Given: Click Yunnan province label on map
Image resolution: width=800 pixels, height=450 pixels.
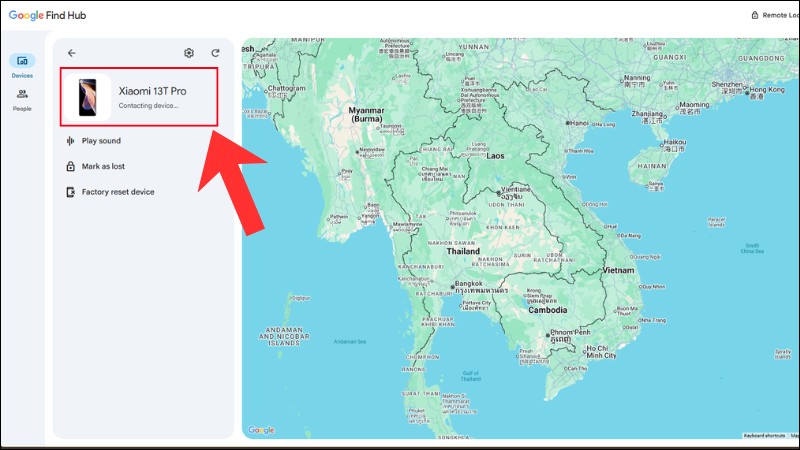Looking at the screenshot, I should coord(473,47).
